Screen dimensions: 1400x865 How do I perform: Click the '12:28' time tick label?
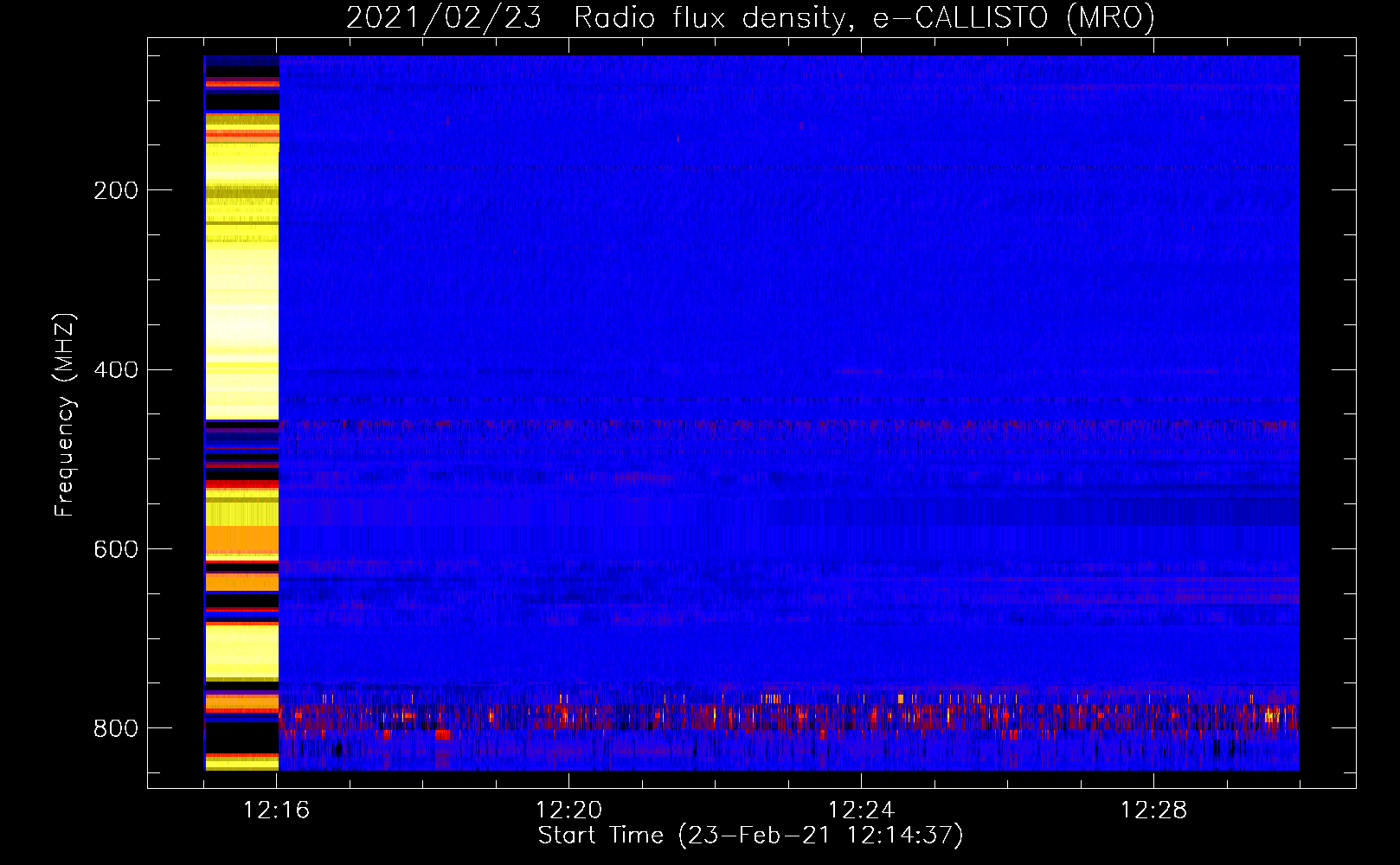point(1153,811)
